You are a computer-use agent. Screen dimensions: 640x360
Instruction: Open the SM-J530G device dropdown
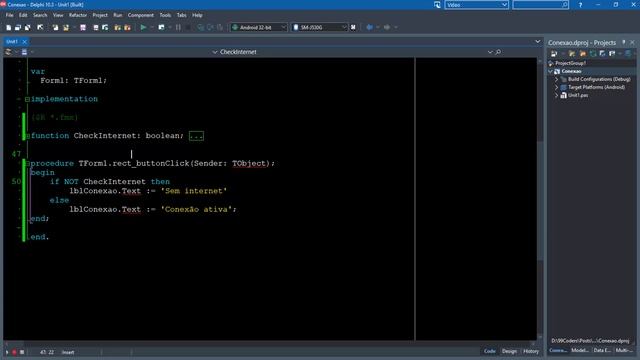(320, 27)
